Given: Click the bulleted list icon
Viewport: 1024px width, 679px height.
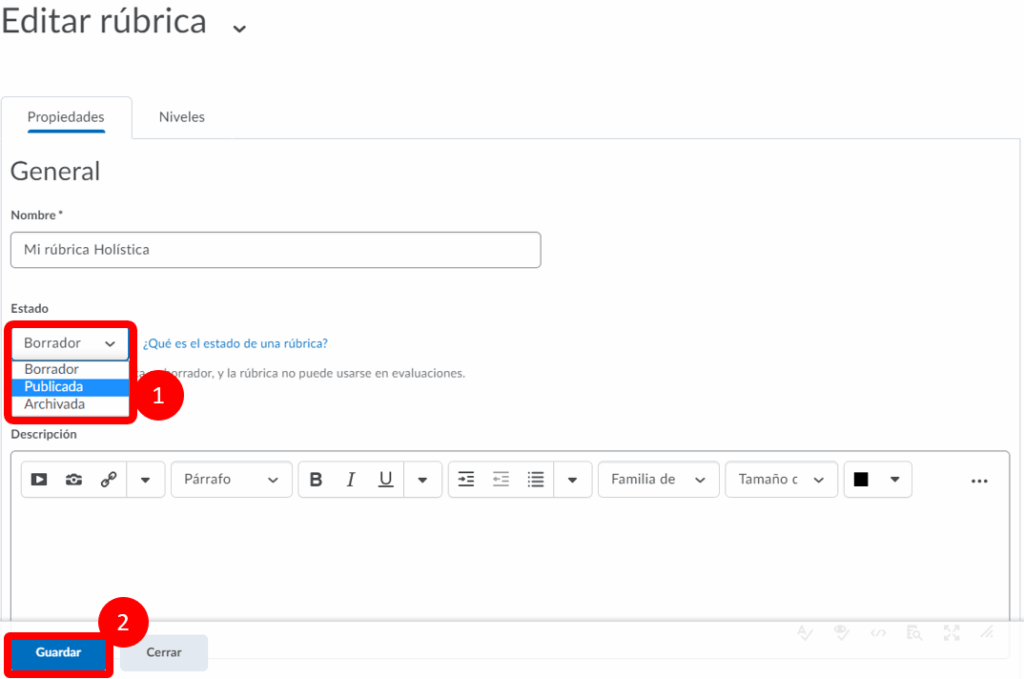Looking at the screenshot, I should pyautogui.click(x=536, y=480).
